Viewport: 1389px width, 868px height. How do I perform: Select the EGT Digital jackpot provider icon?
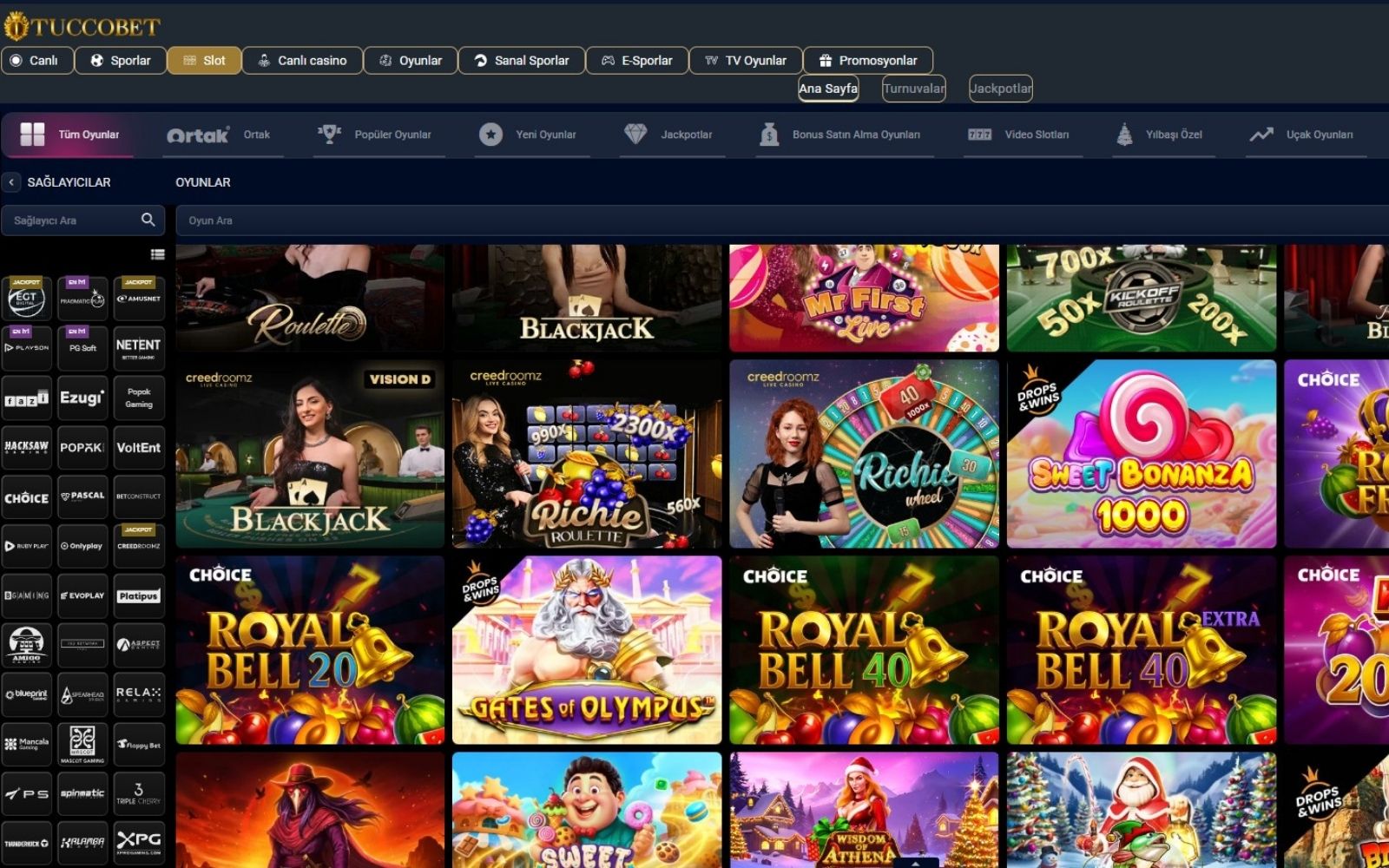[27, 299]
